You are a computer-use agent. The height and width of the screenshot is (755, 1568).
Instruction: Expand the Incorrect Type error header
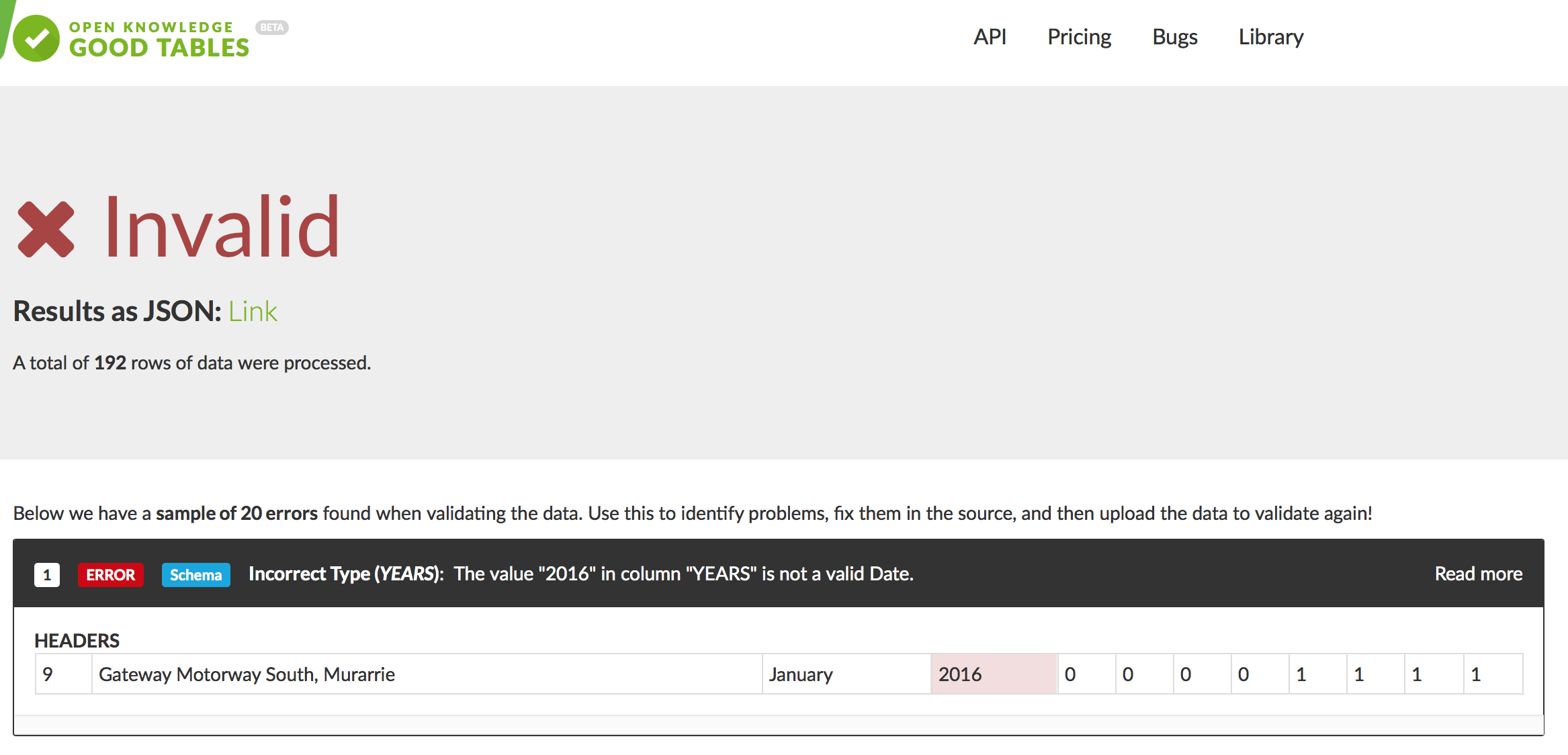pos(580,574)
